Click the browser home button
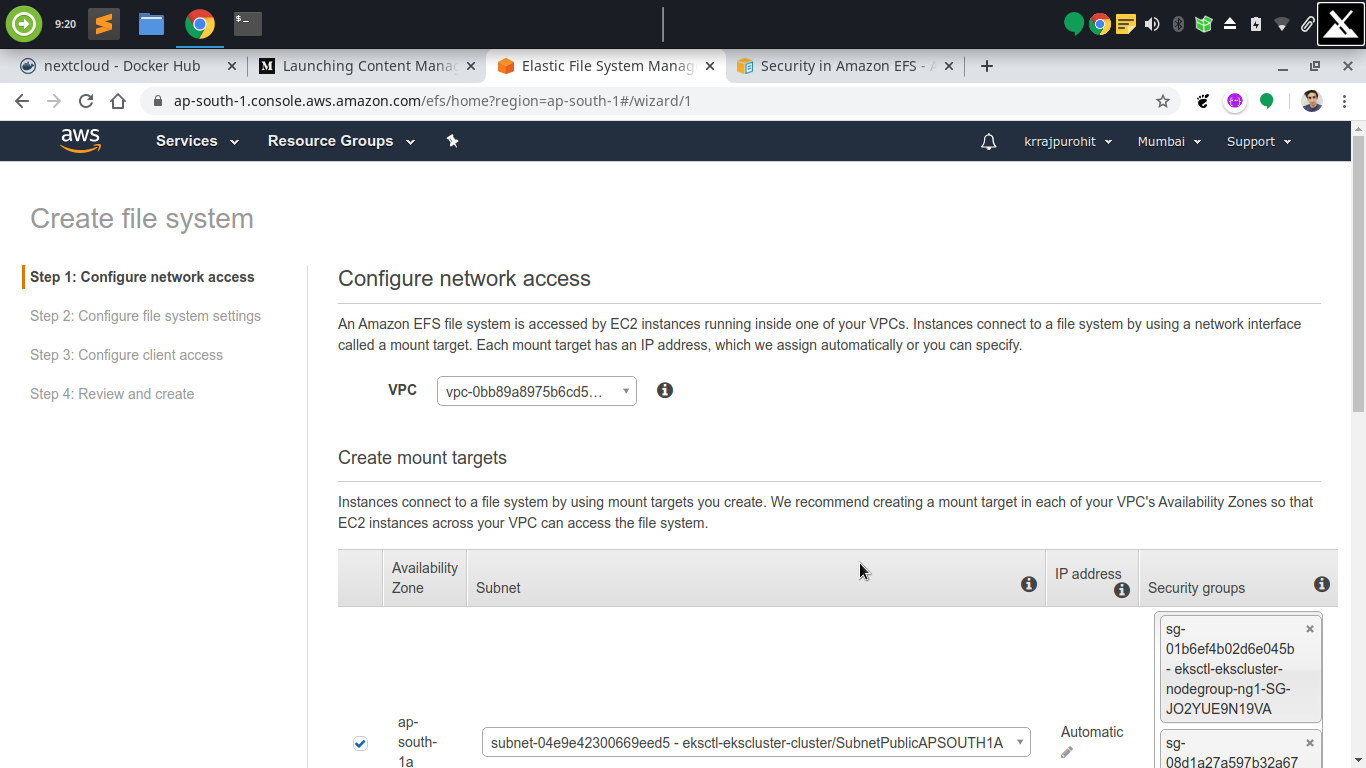 coord(118,101)
